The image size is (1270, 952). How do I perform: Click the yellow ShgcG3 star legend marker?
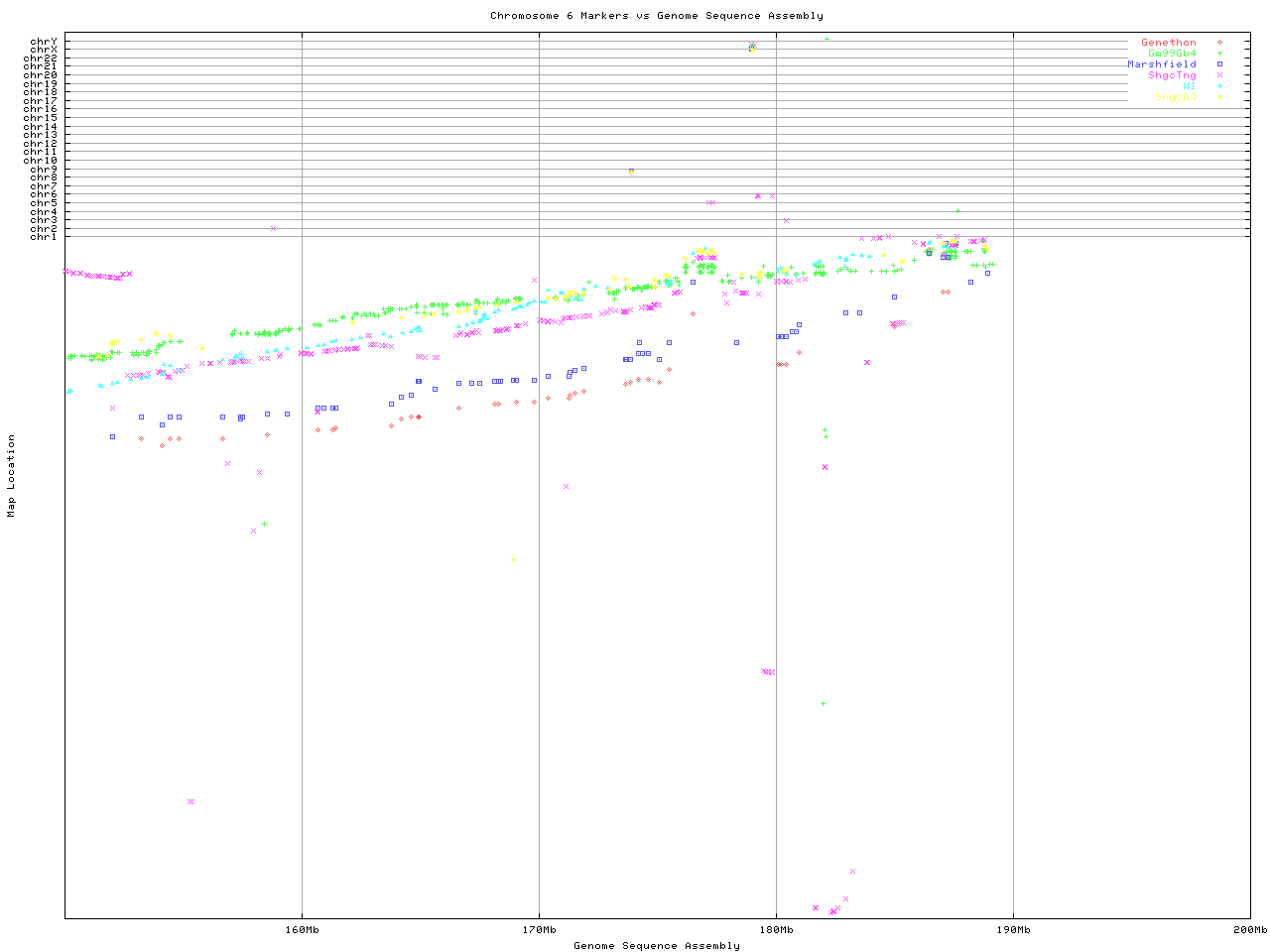(x=1218, y=97)
